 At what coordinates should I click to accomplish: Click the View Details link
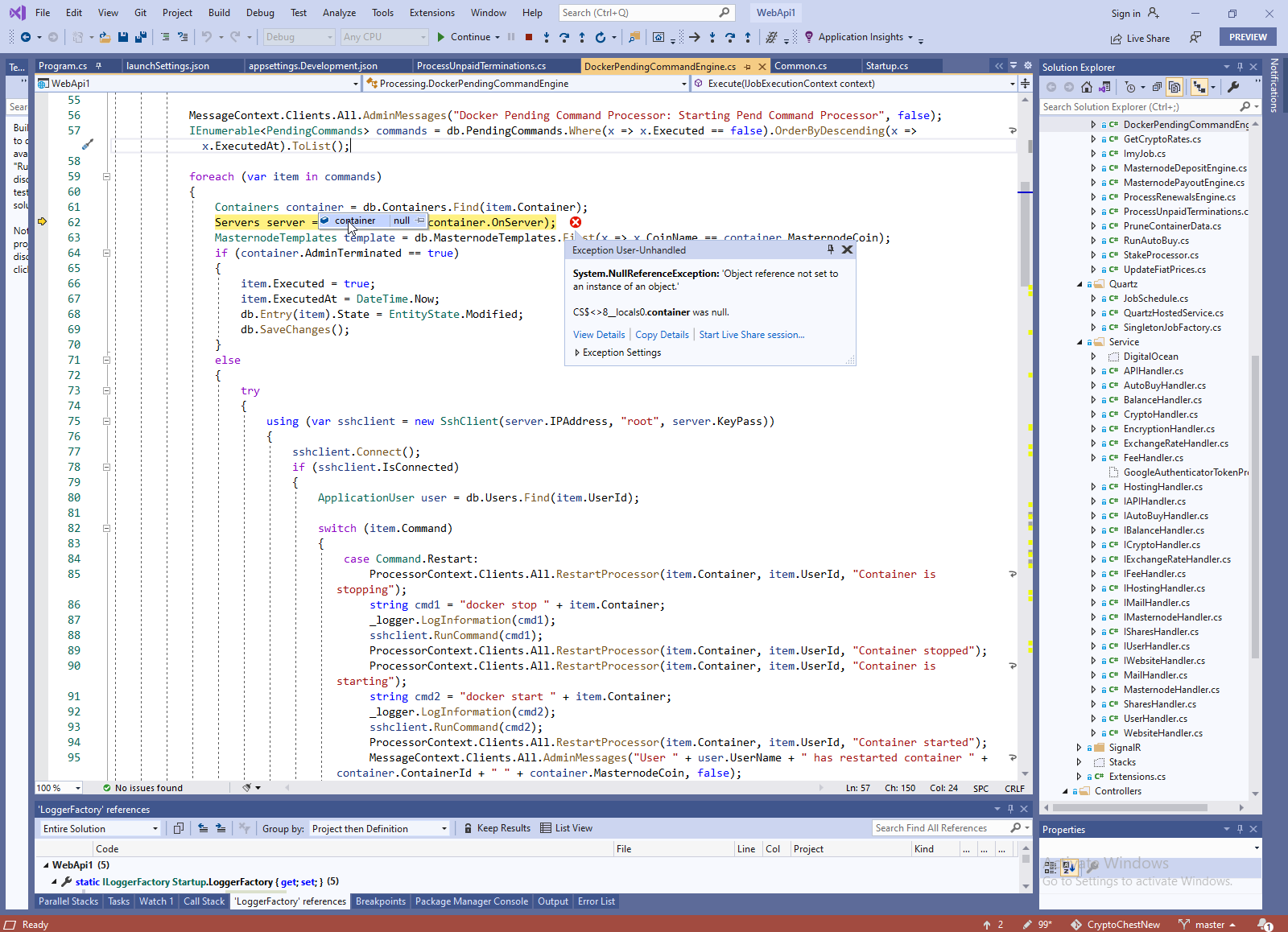[x=598, y=335]
